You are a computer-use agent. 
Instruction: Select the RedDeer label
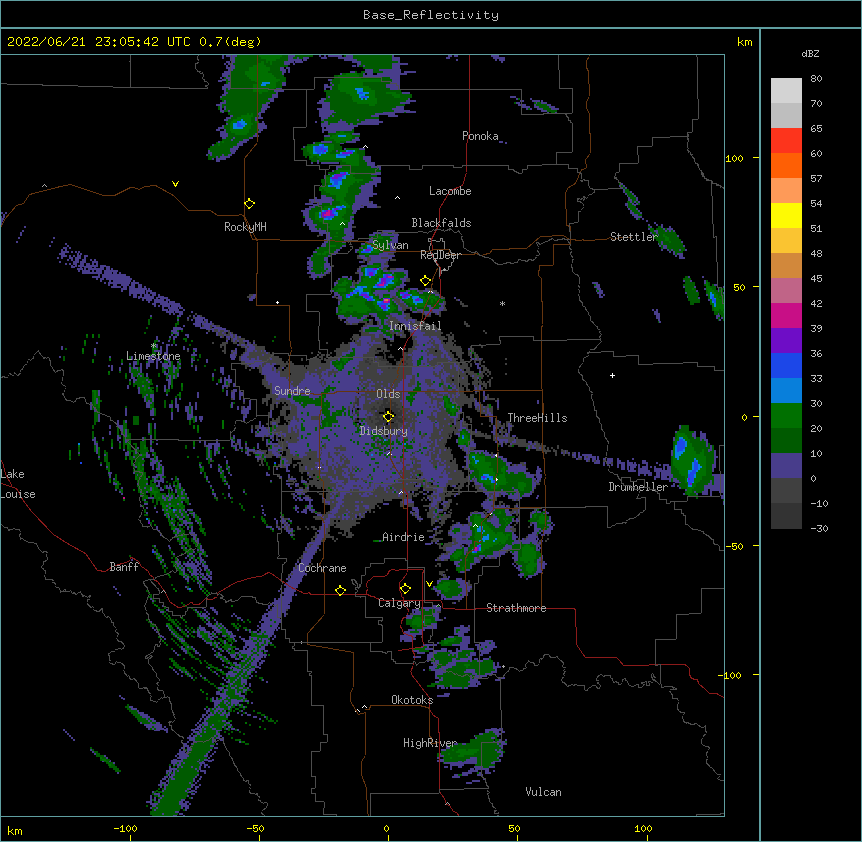coord(440,255)
